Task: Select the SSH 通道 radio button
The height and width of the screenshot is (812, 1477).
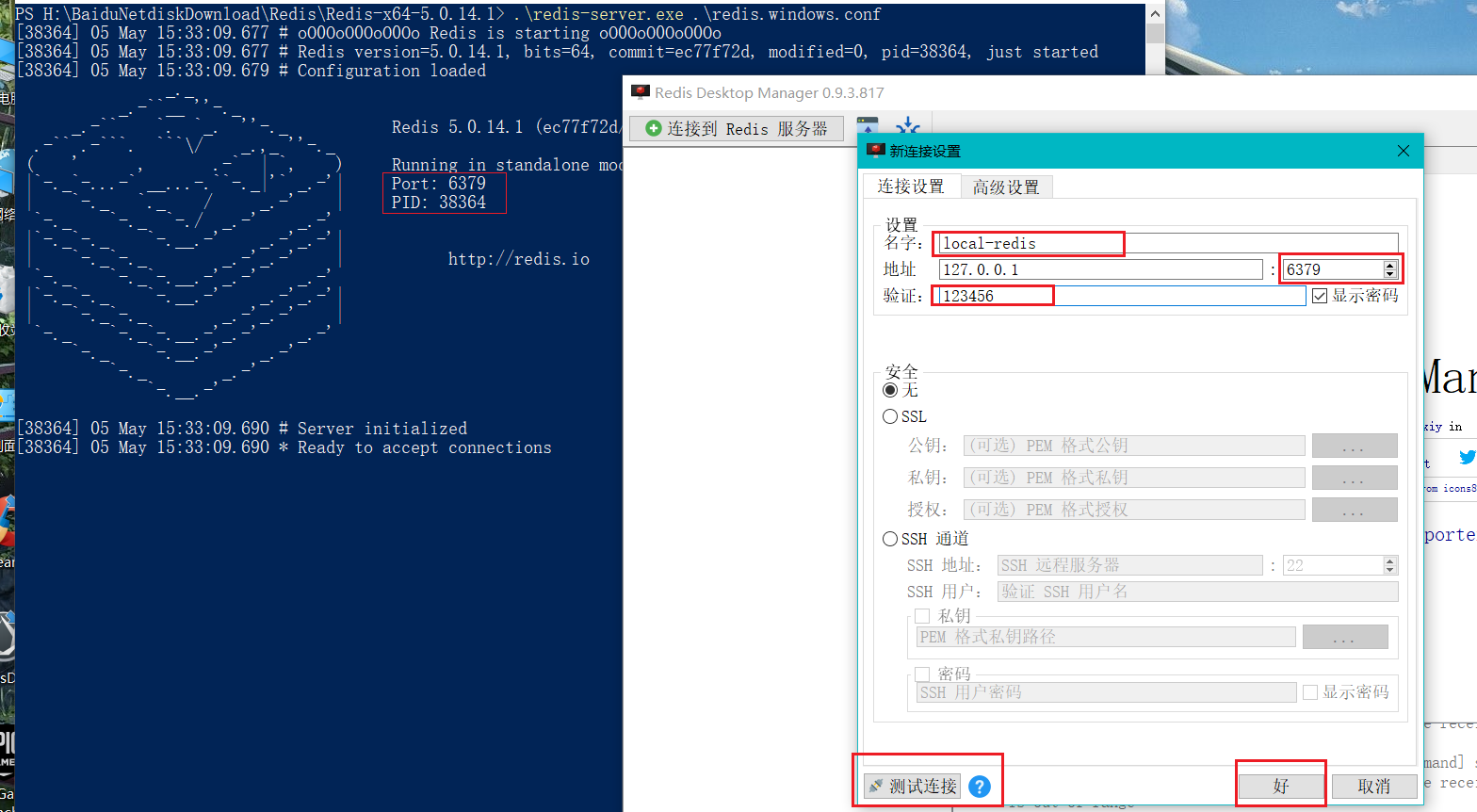Action: (x=890, y=539)
